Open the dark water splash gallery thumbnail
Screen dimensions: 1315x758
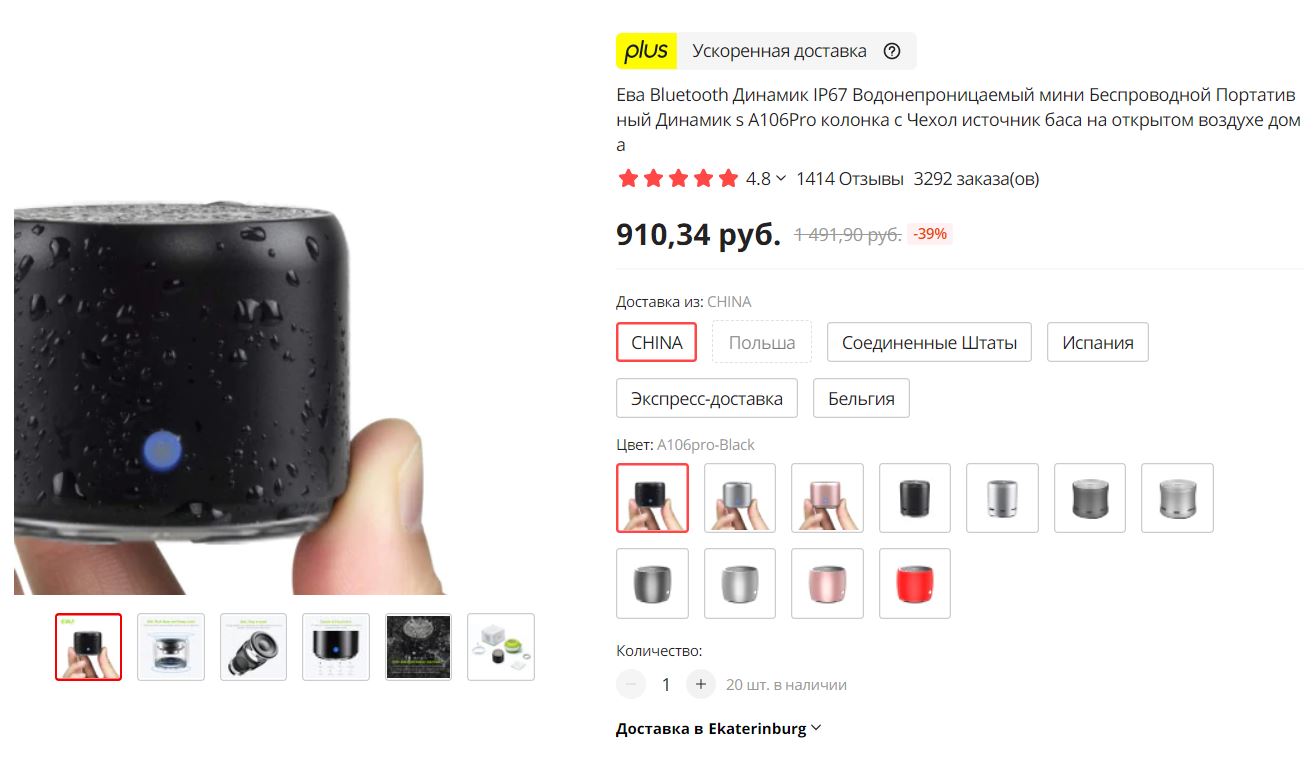(x=418, y=647)
